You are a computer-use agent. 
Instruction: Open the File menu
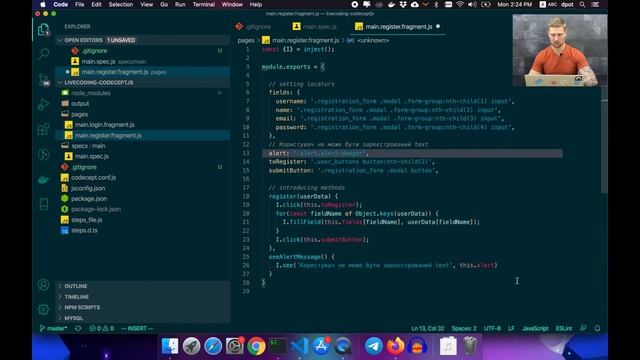[x=80, y=4]
